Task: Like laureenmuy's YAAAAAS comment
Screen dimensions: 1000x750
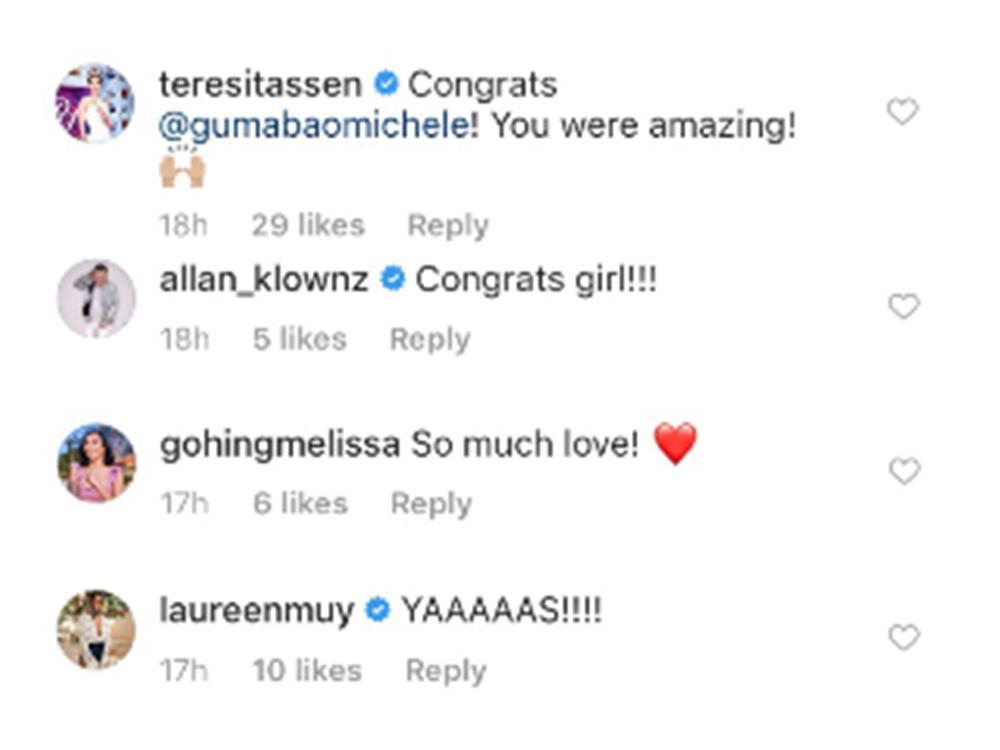Action: [902, 637]
